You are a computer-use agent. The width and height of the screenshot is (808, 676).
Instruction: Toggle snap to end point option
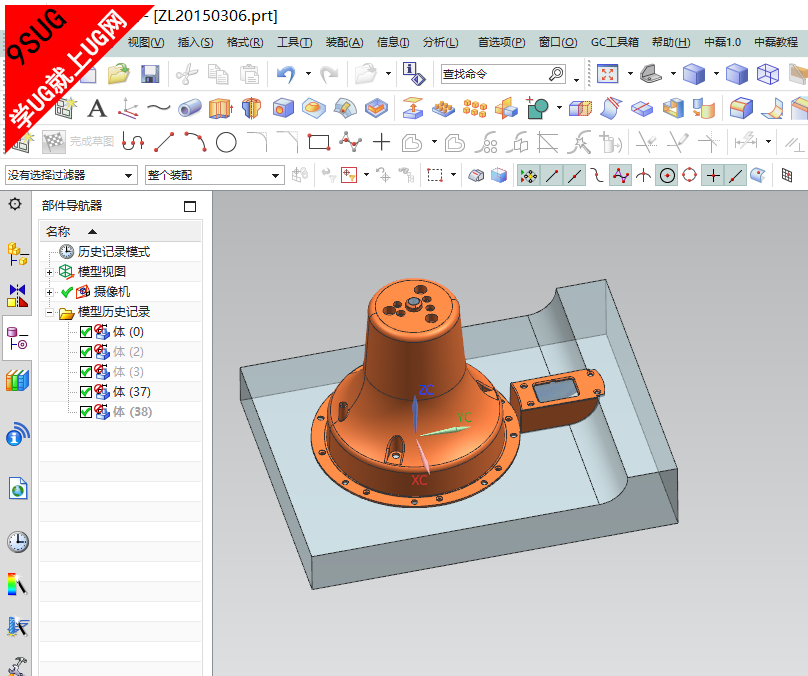552,176
